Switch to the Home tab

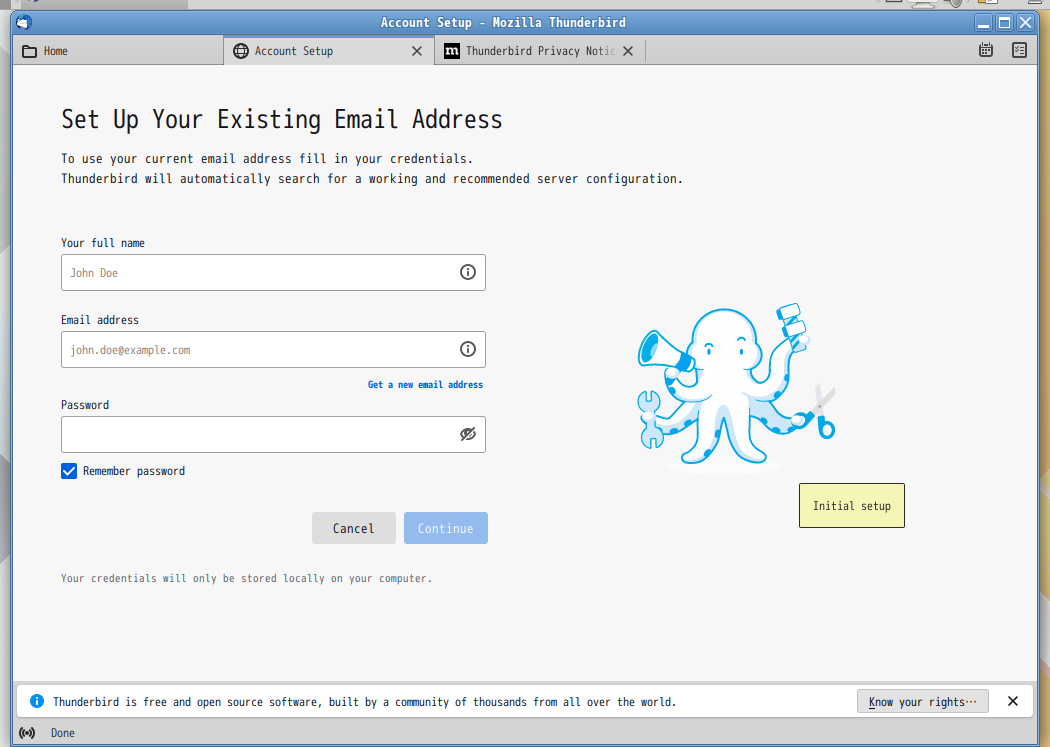pyautogui.click(x=117, y=51)
